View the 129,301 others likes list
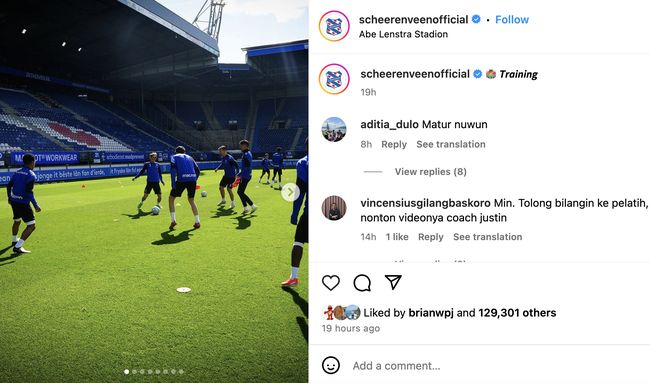 point(517,313)
